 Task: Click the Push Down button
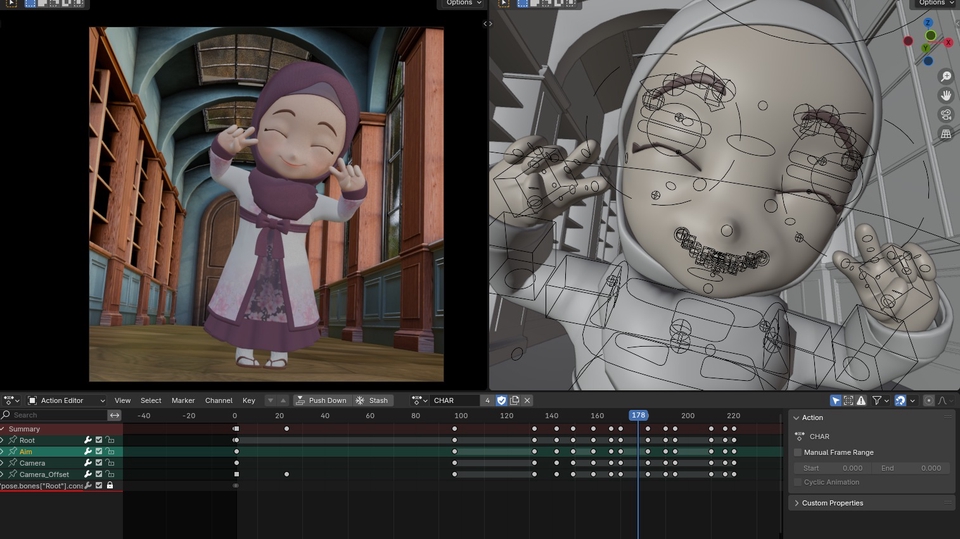322,400
